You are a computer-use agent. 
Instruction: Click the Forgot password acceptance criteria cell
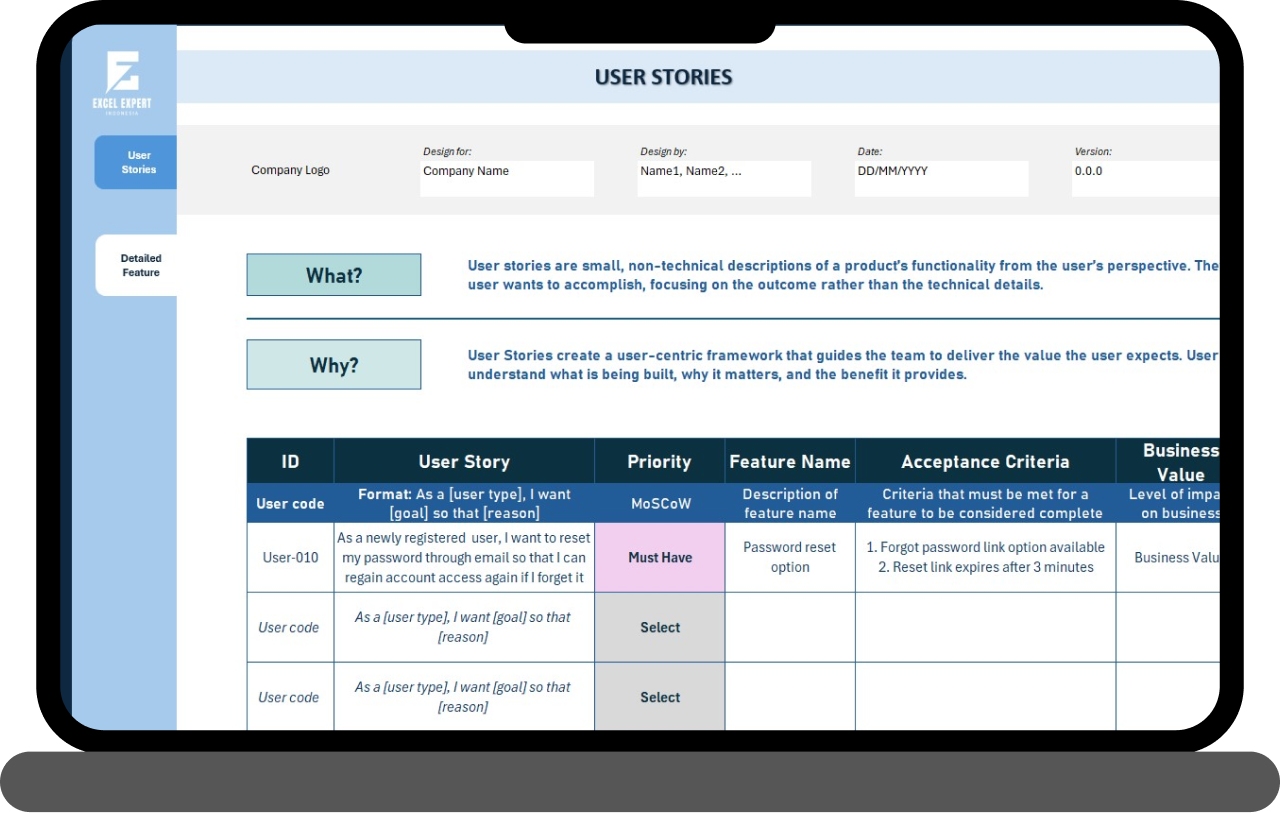pyautogui.click(x=985, y=558)
